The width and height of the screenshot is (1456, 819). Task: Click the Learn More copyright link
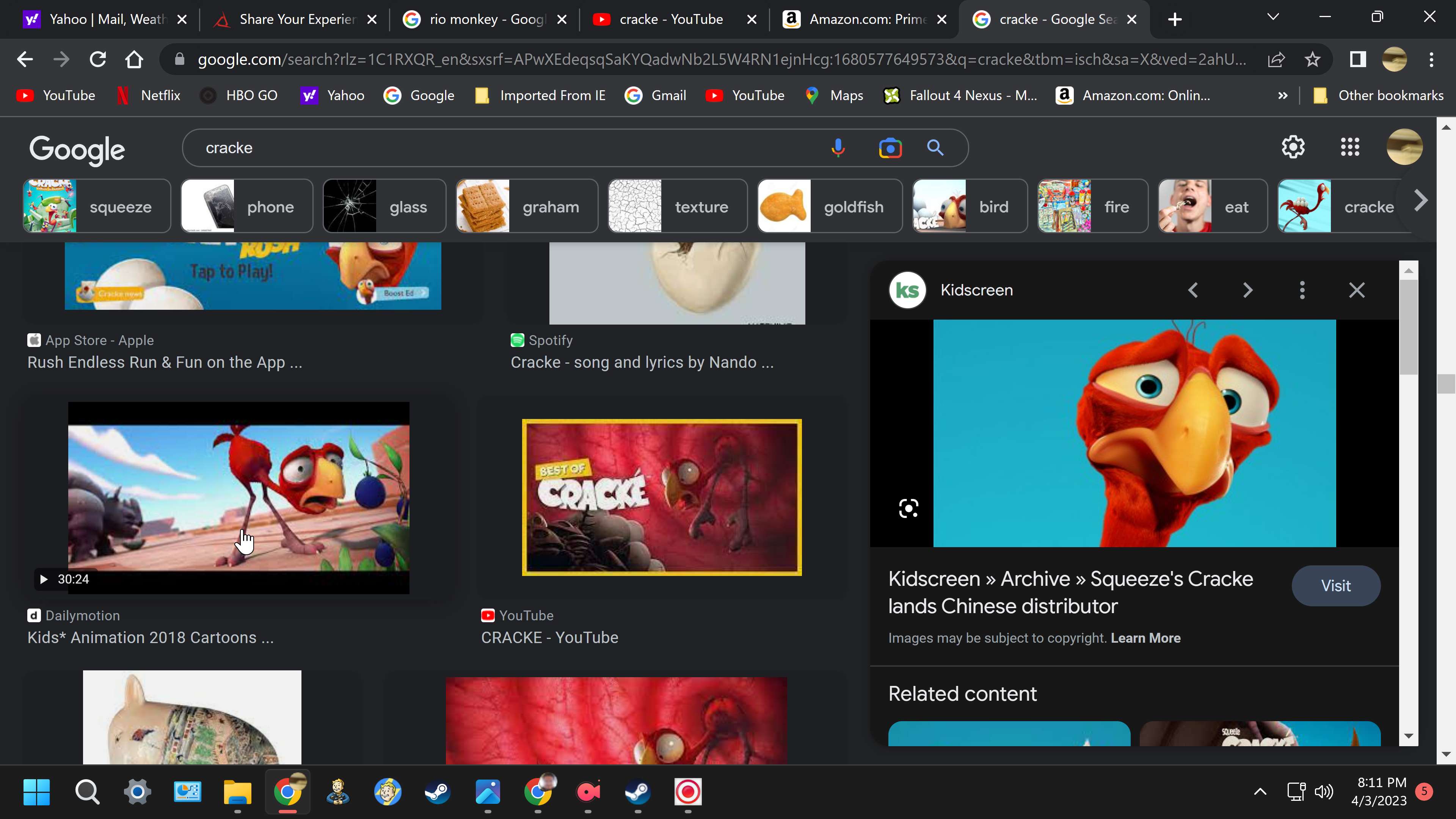1145,637
